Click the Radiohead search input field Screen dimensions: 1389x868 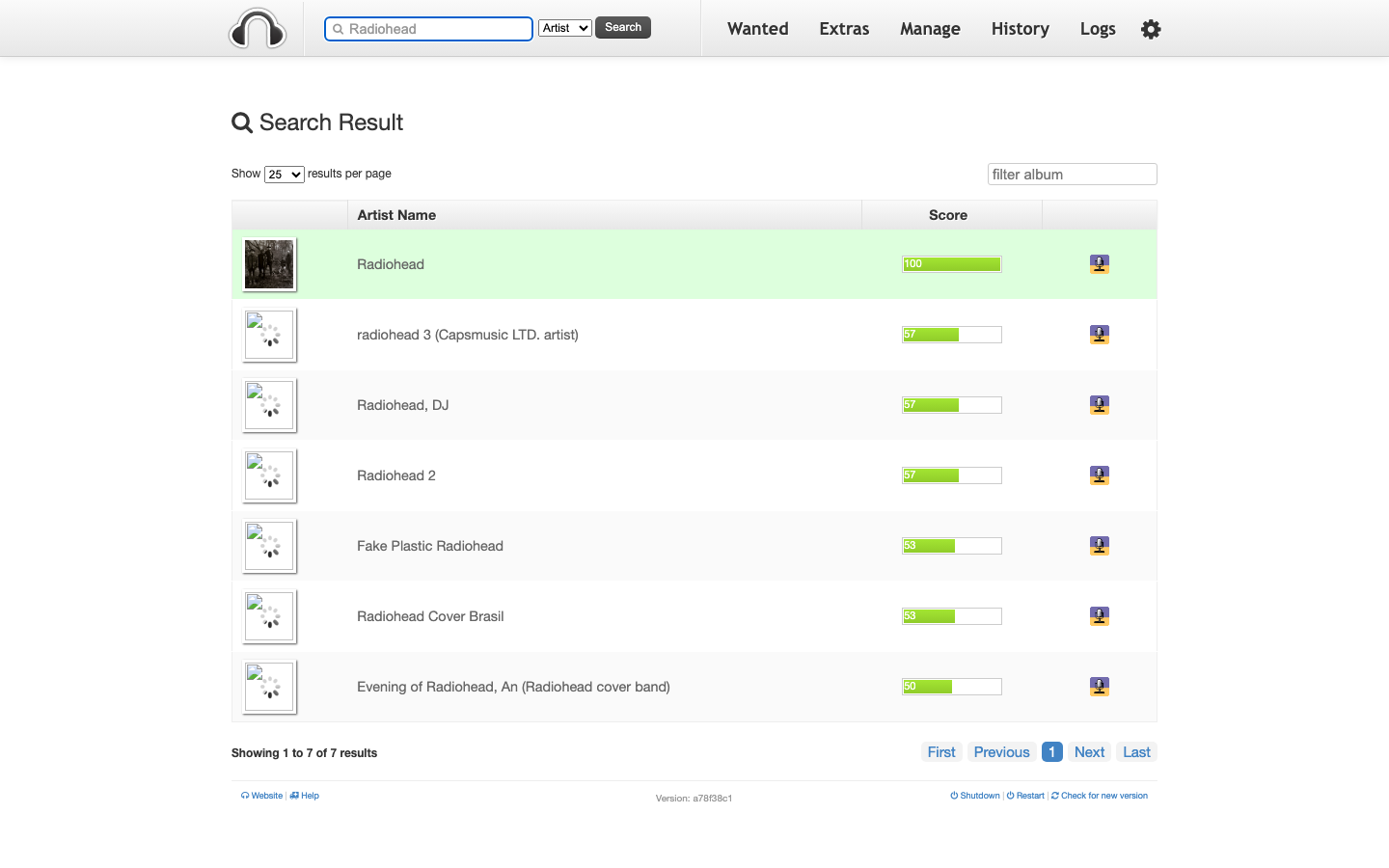[429, 29]
